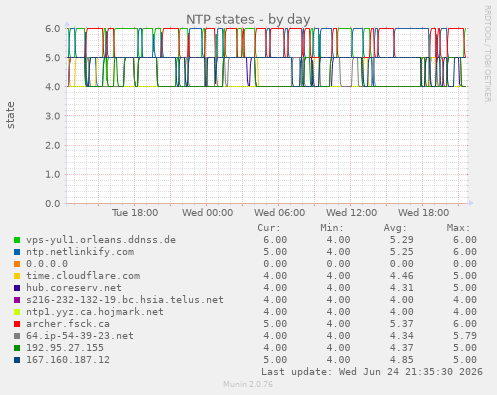The height and width of the screenshot is (395, 497).
Task: Click max value 5.79 for 64.ip-54-39-23.net
Action: click(465, 336)
